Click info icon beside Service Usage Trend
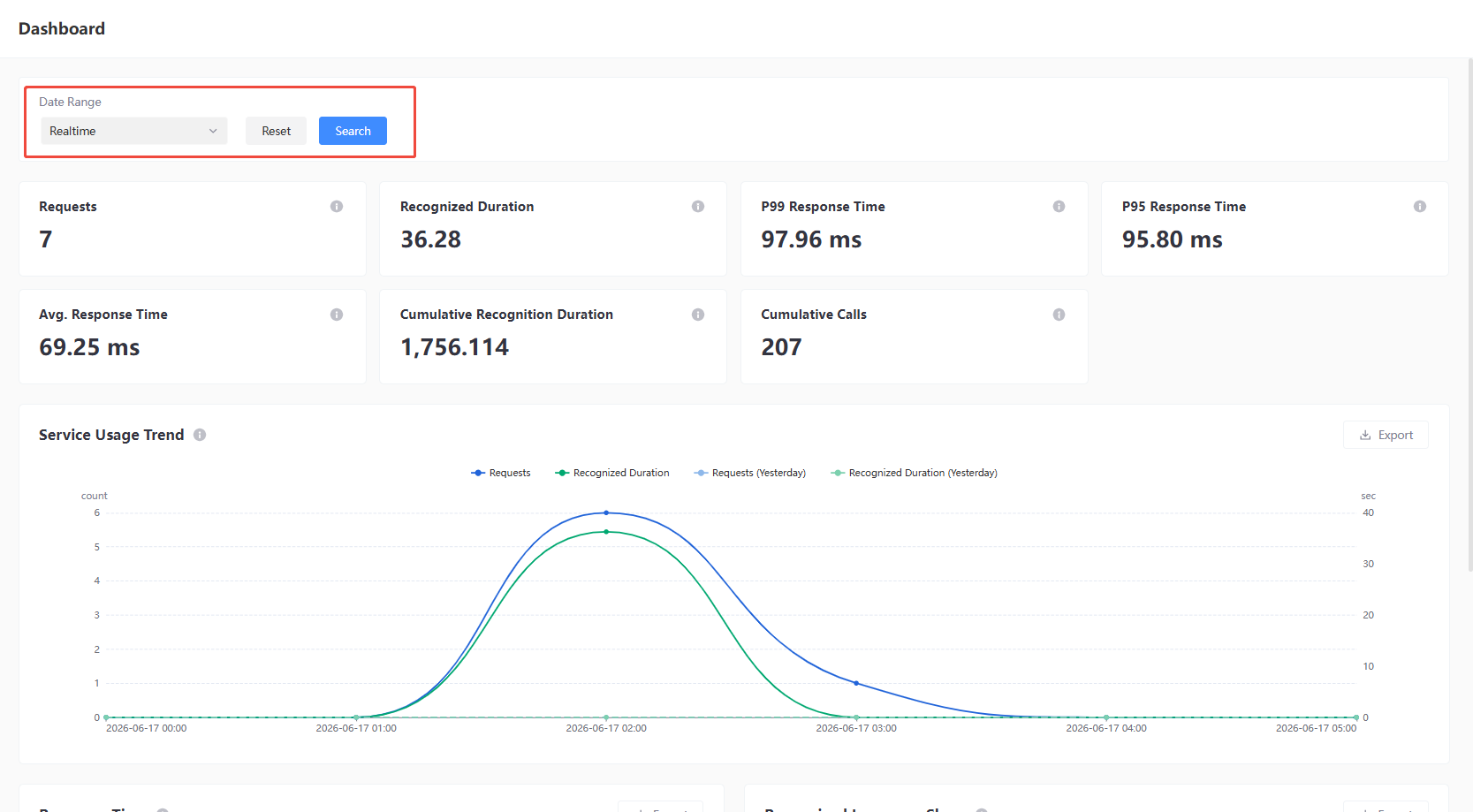The width and height of the screenshot is (1473, 812). click(x=200, y=435)
